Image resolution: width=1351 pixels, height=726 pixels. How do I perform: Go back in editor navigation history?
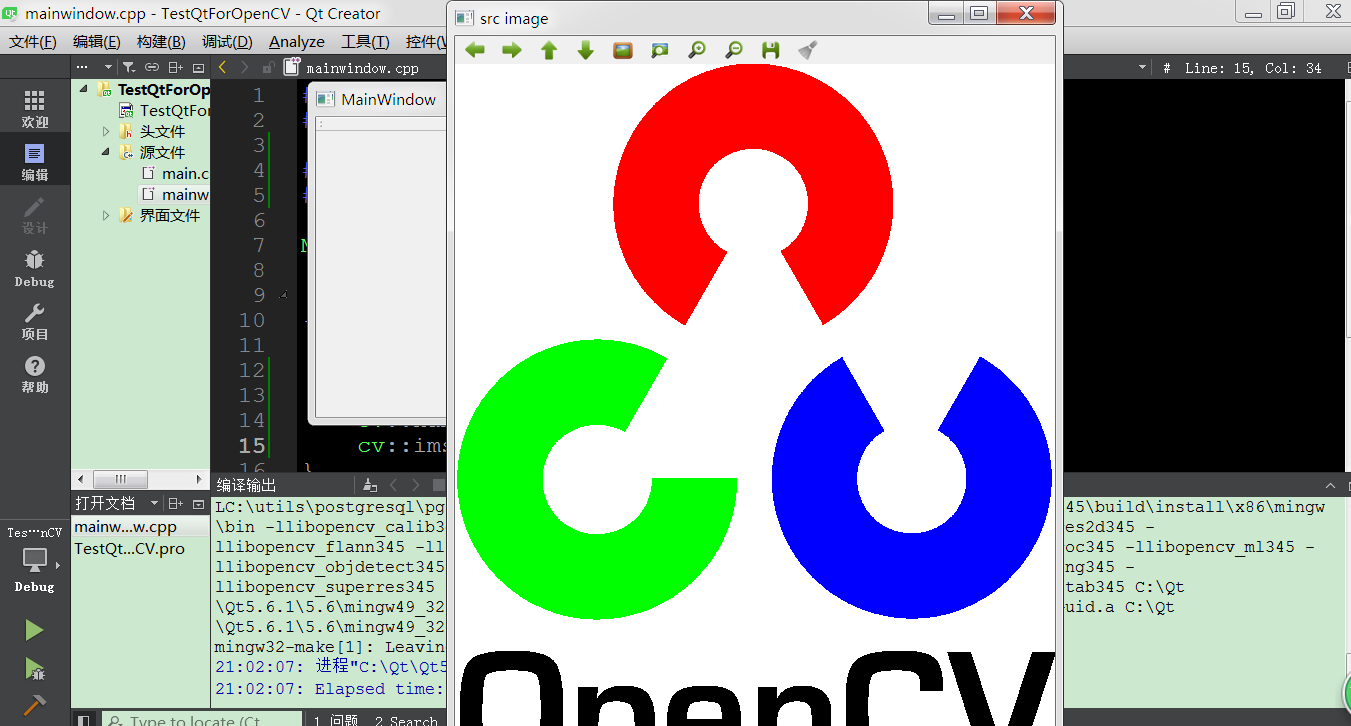coord(222,68)
